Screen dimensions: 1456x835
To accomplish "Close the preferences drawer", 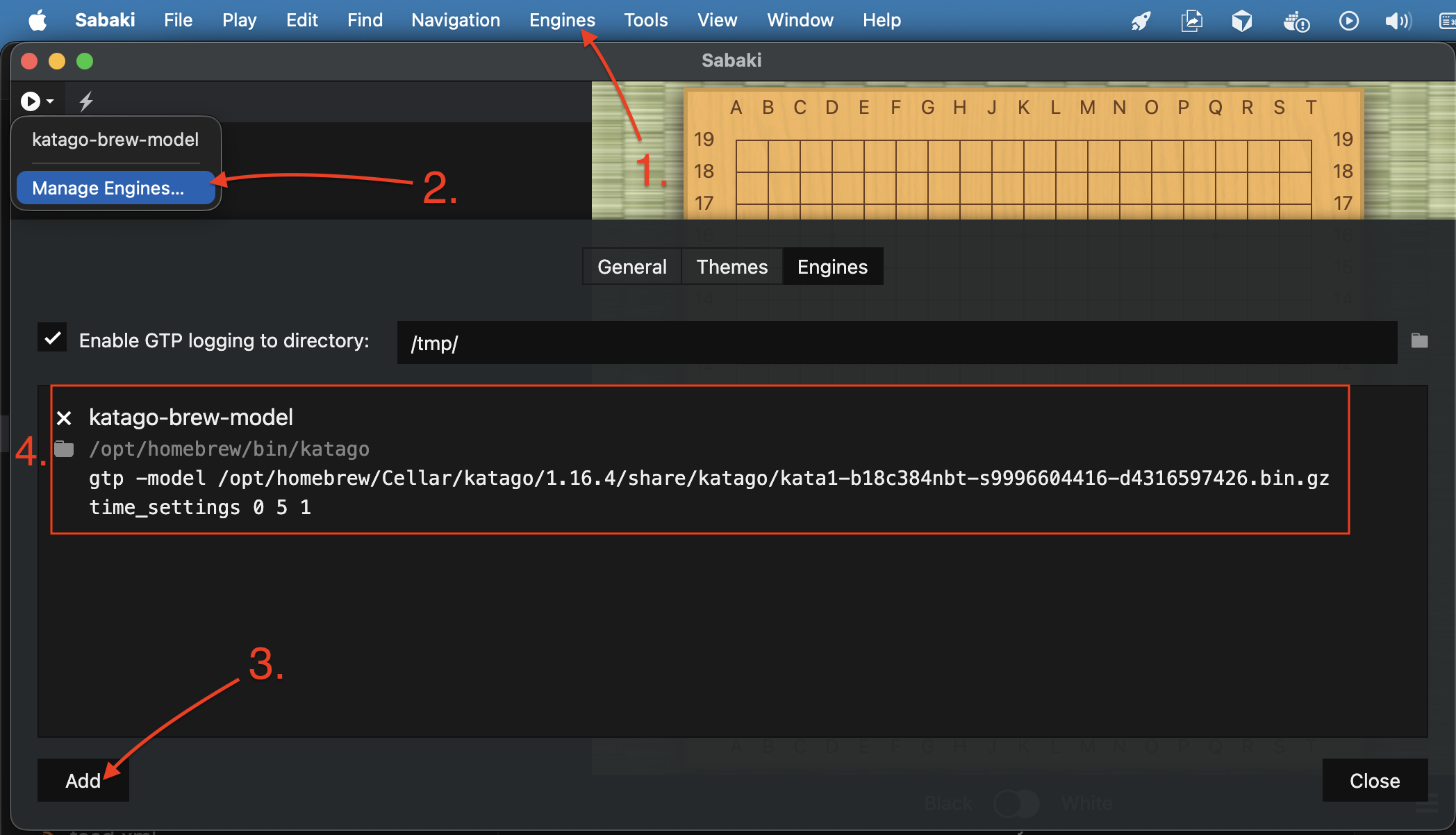I will coord(1374,781).
